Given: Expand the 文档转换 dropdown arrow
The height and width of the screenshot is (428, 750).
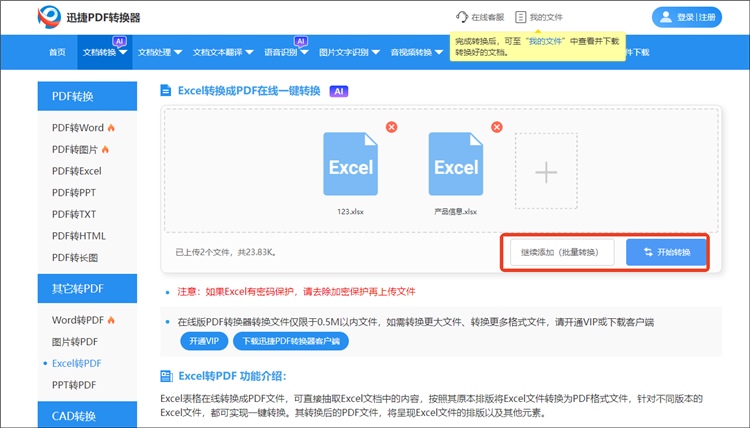Looking at the screenshot, I should pyautogui.click(x=123, y=53).
